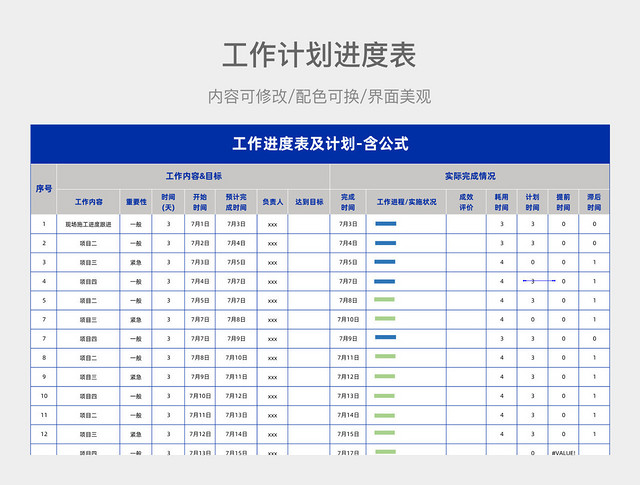
Task: Click the 成效评价 column header
Action: [466, 202]
